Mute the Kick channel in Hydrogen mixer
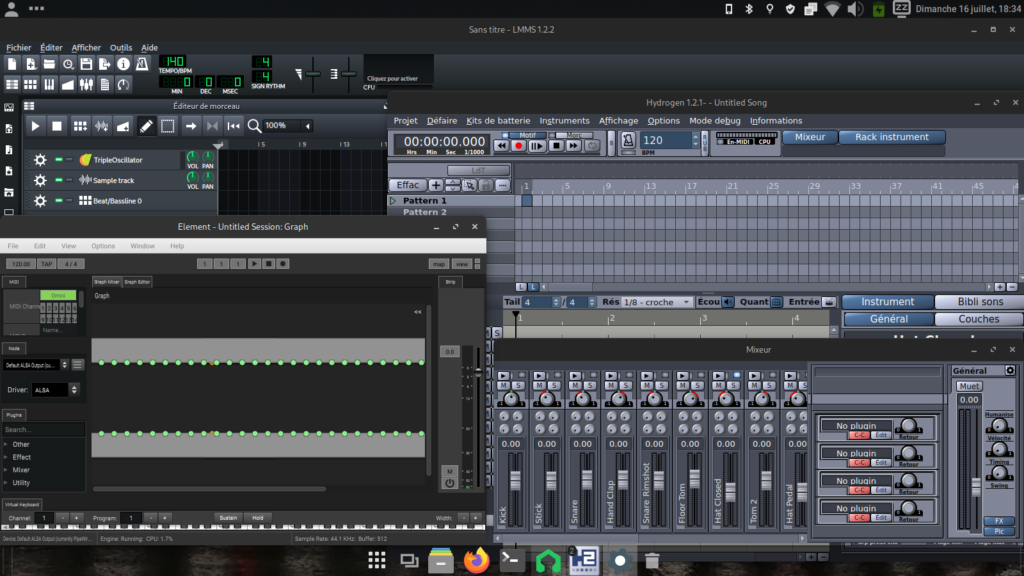1024x576 pixels. 503,385
